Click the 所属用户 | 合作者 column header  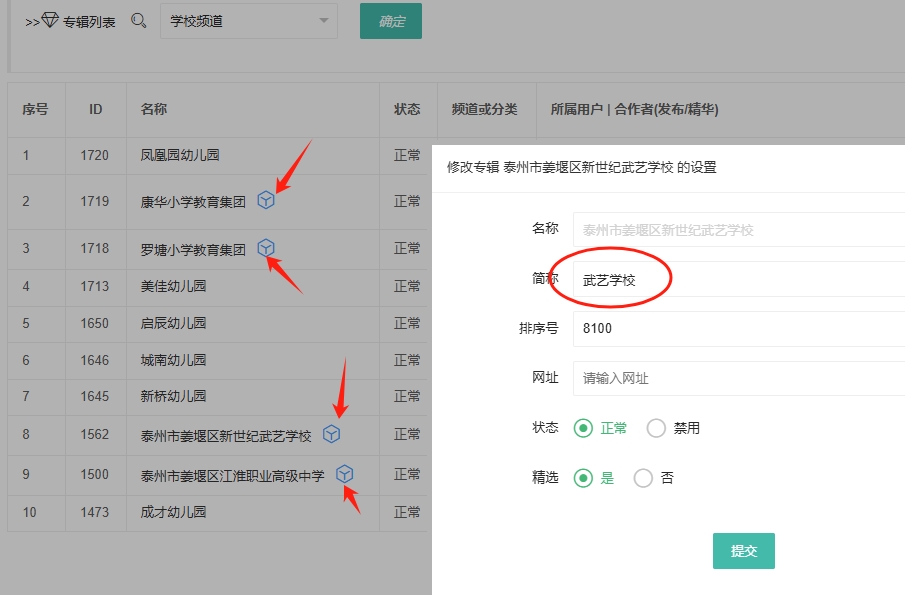(634, 109)
